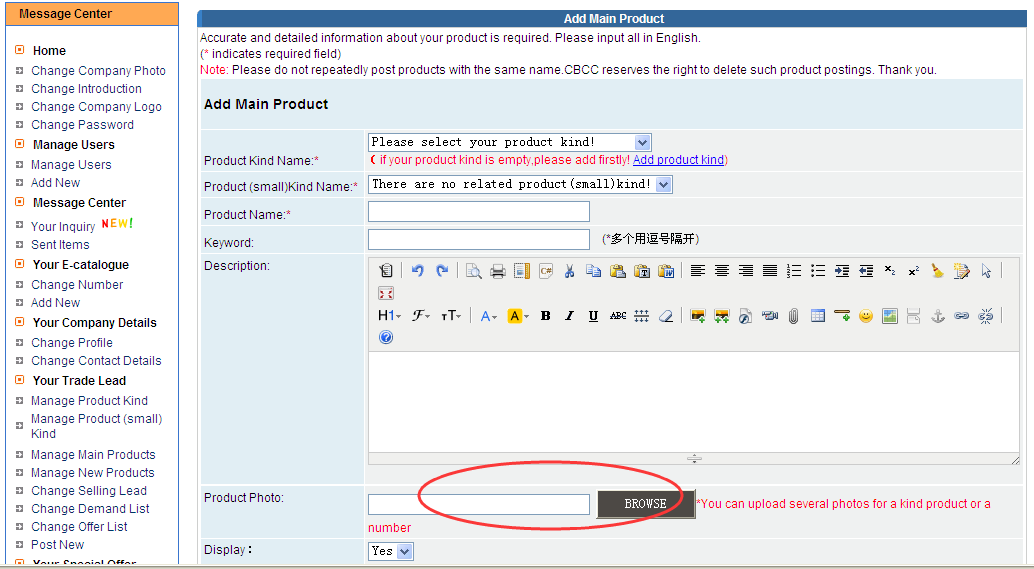Toggle Underline formatting

tap(593, 316)
